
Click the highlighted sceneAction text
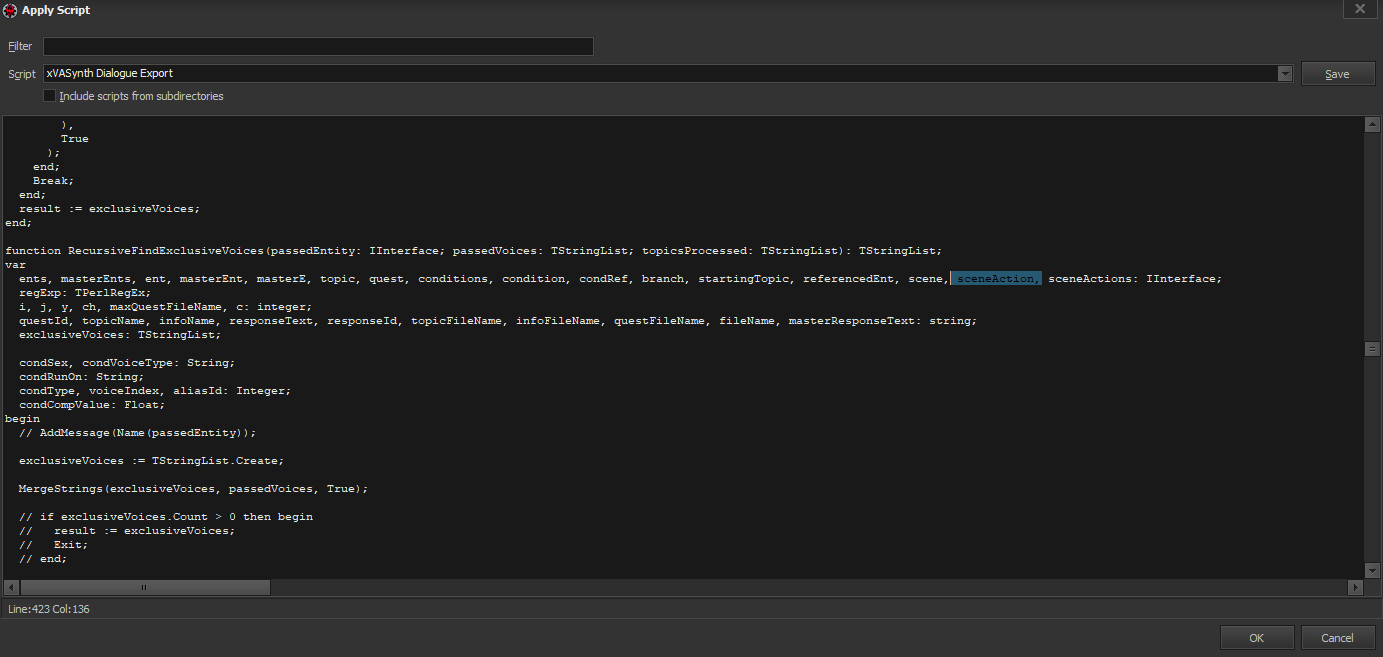[996, 279]
